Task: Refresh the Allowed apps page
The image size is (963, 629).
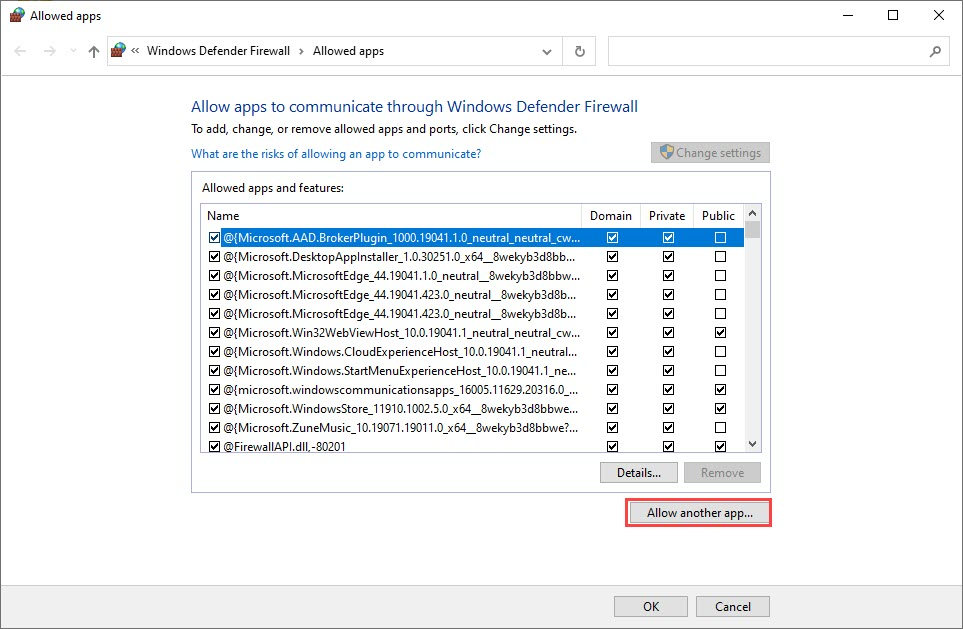Action: [579, 52]
